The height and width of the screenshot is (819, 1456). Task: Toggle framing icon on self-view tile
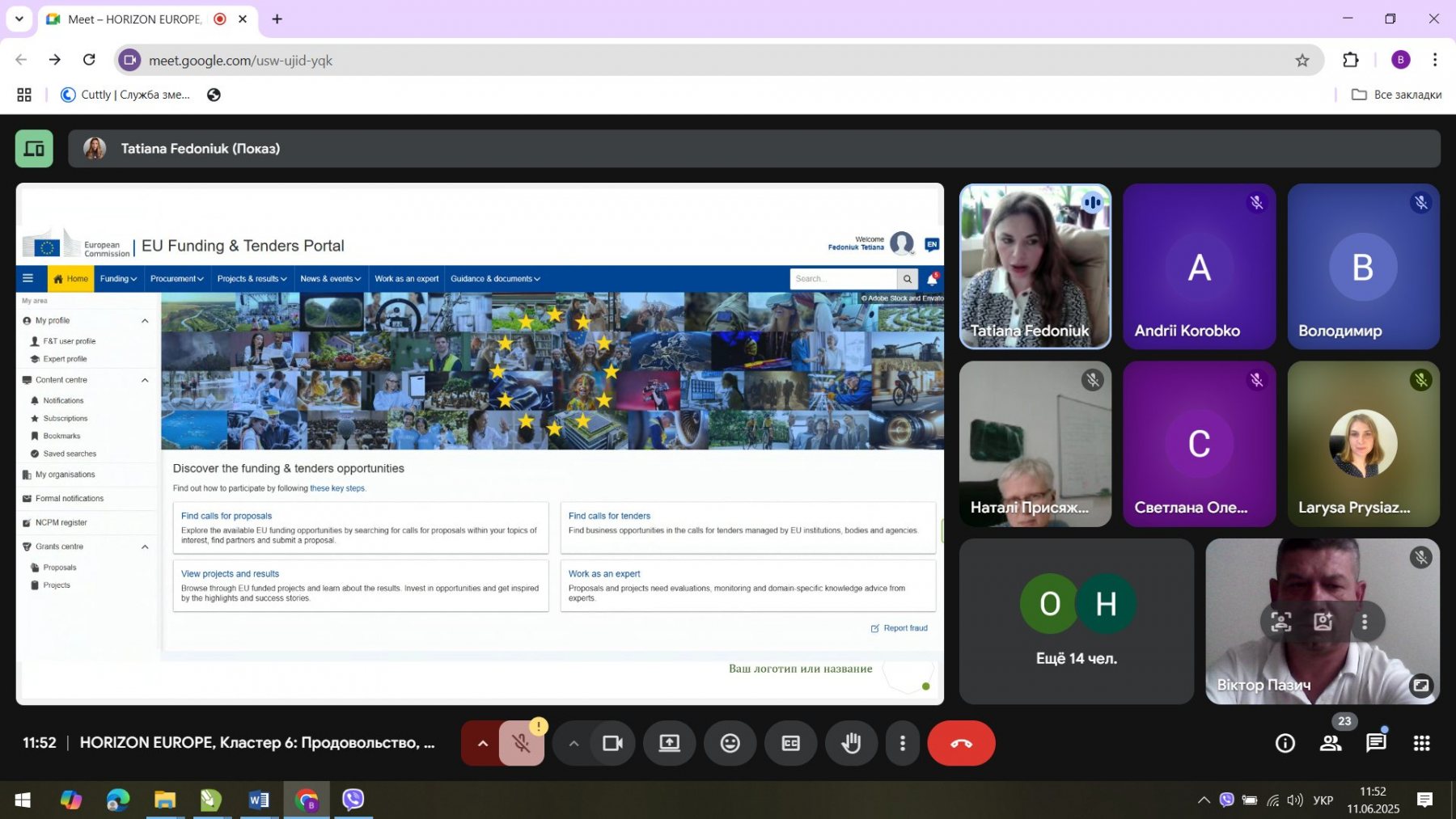[1281, 622]
